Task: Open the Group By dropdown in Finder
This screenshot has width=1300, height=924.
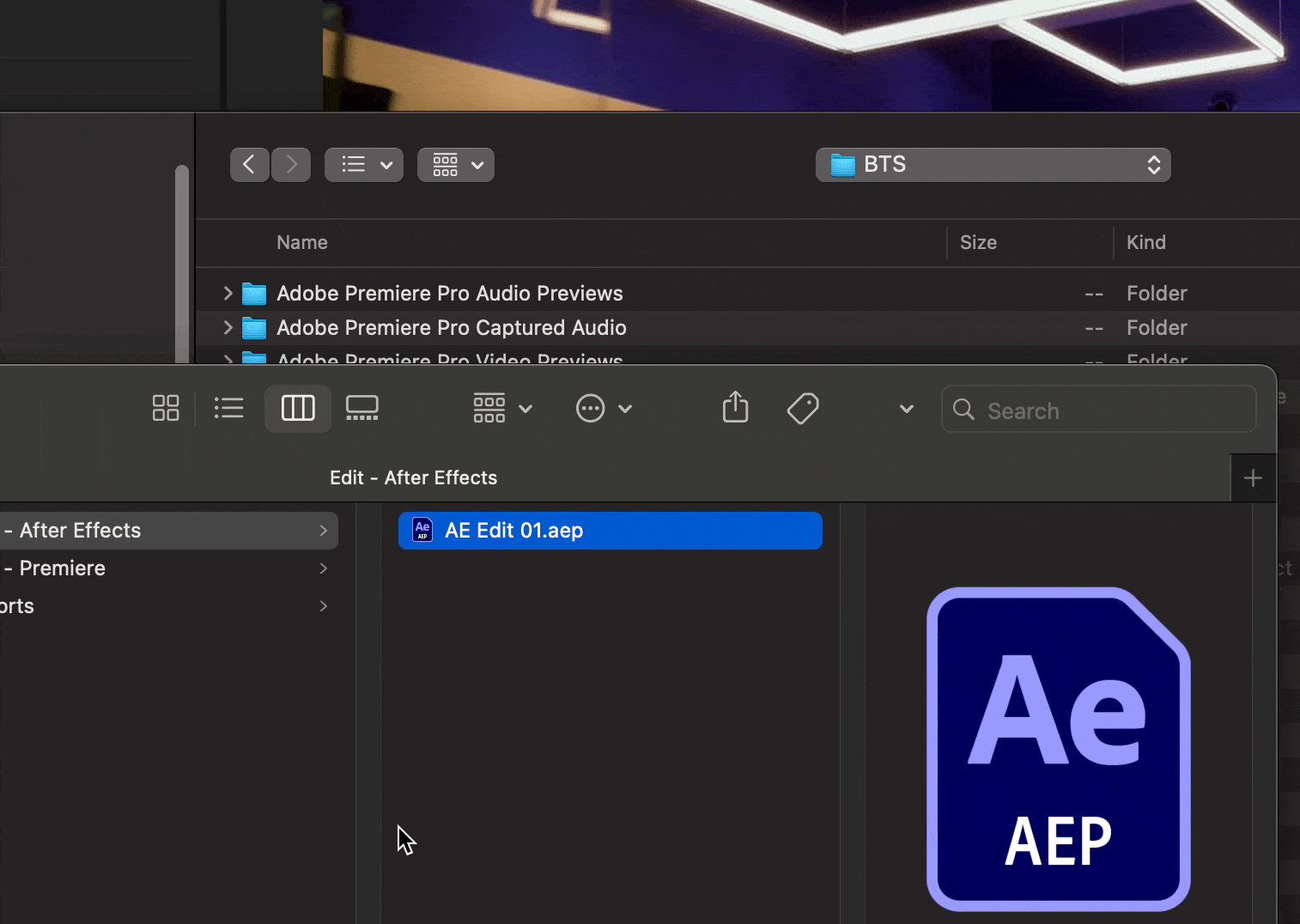Action: (x=502, y=409)
